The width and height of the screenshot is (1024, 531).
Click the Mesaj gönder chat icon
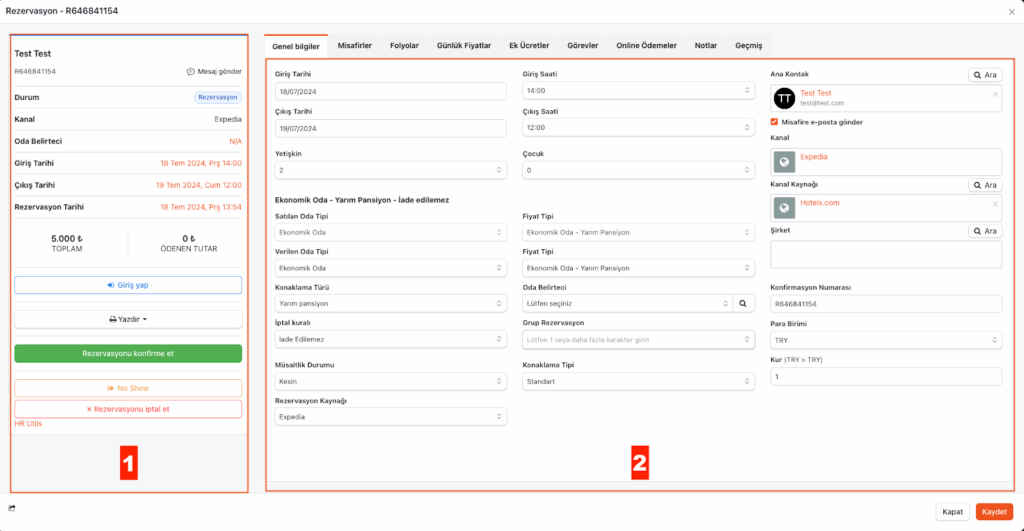click(x=190, y=72)
